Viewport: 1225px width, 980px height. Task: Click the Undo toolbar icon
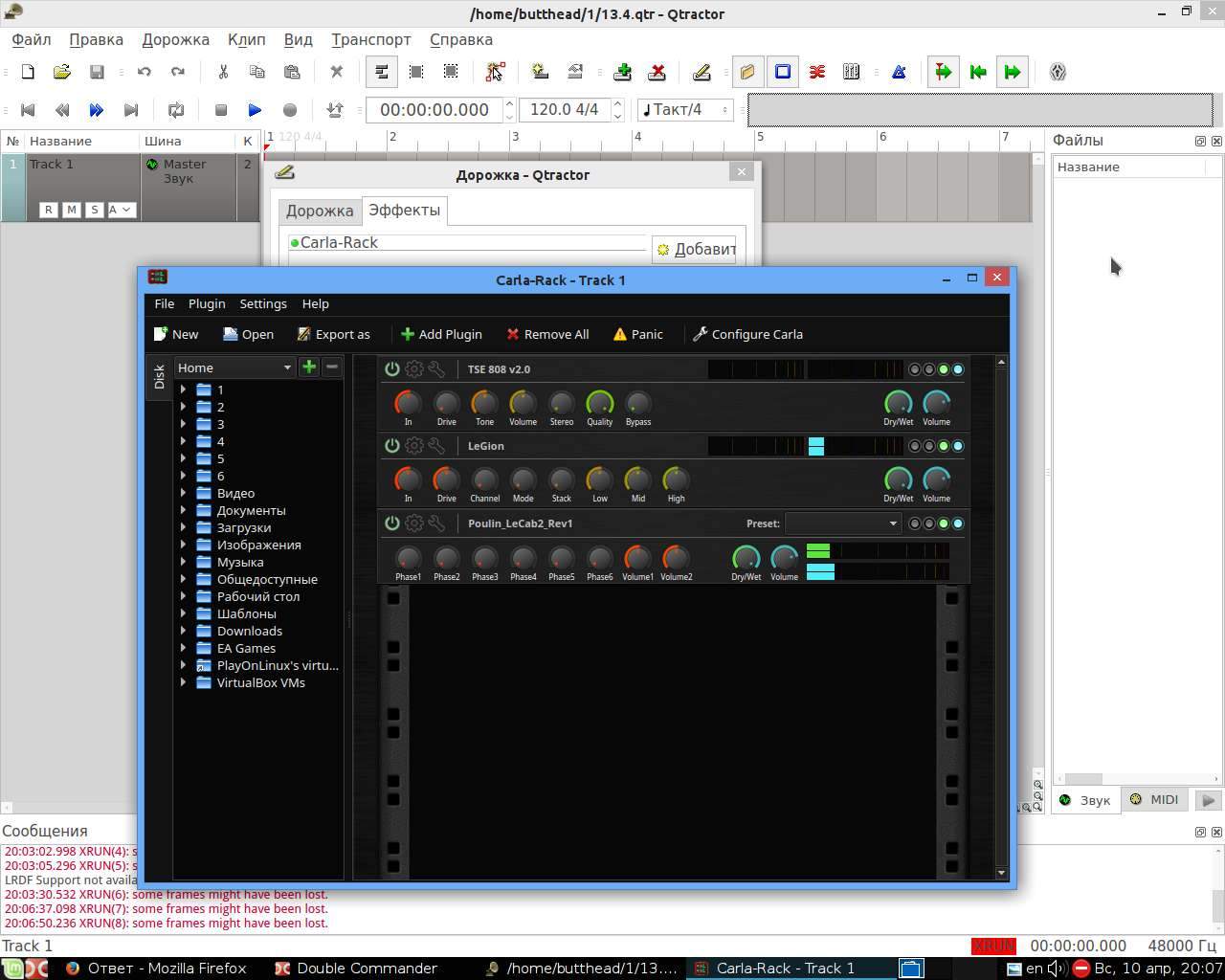pyautogui.click(x=145, y=72)
